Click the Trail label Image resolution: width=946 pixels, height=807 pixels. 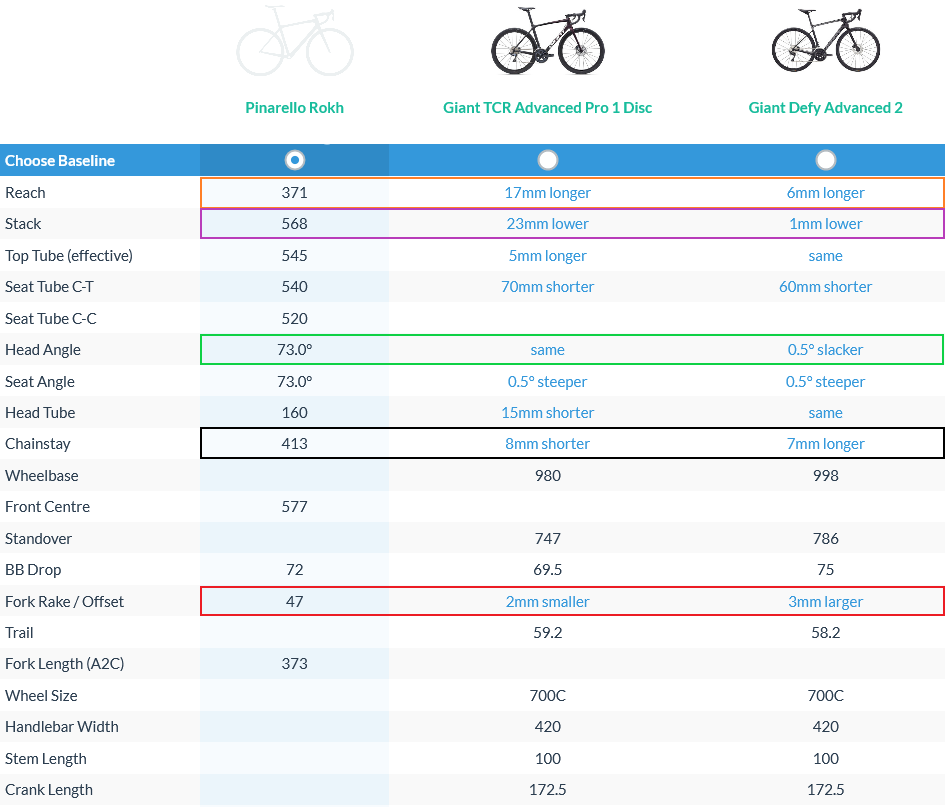[x=19, y=633]
